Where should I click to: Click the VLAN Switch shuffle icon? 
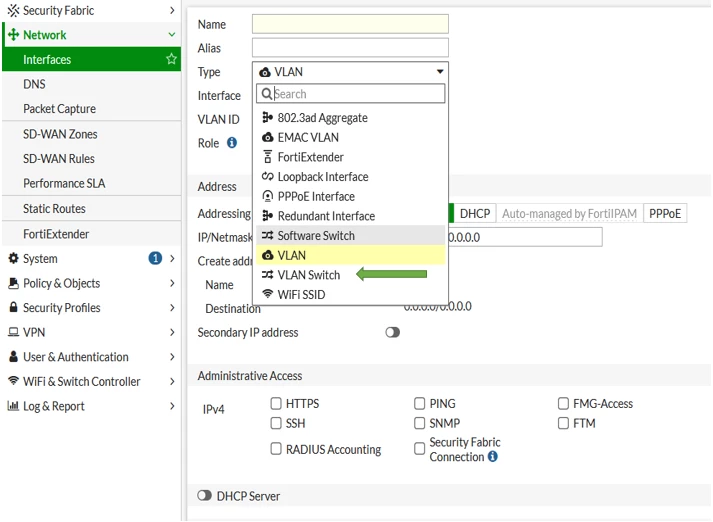point(267,275)
